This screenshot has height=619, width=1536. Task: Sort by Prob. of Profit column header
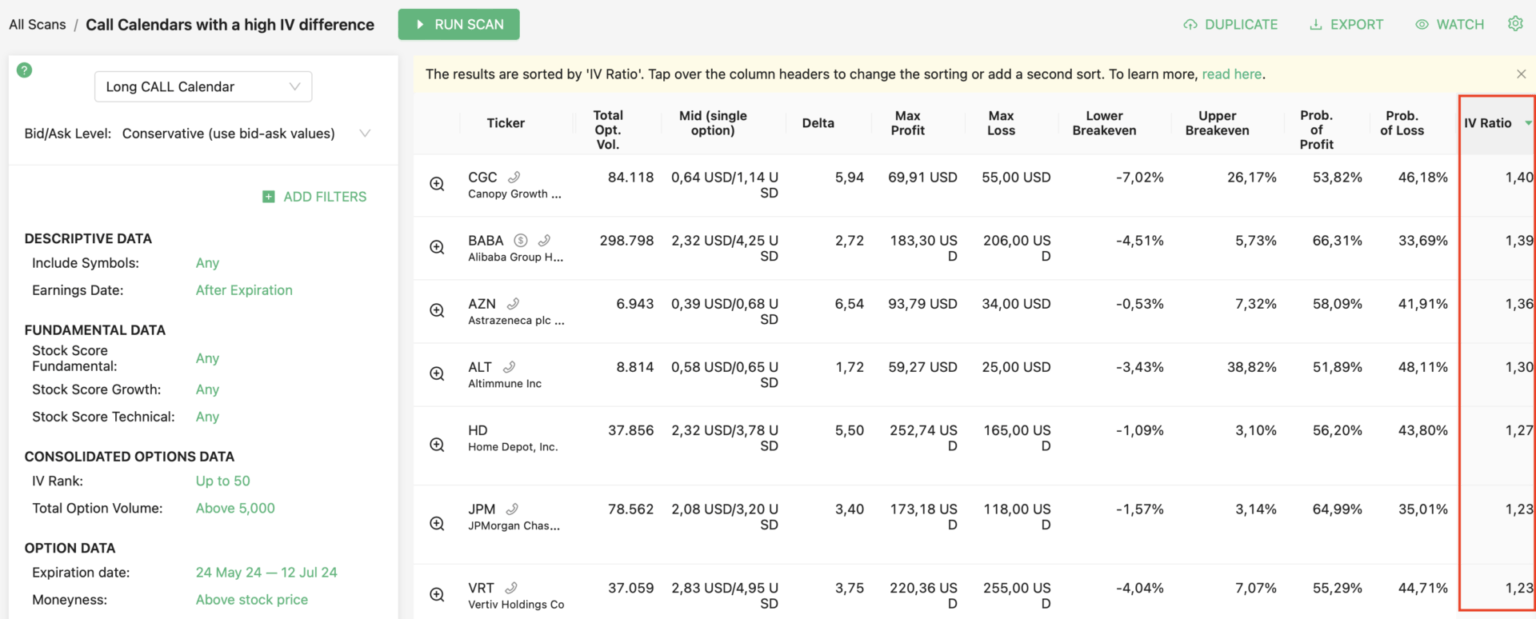(1316, 129)
